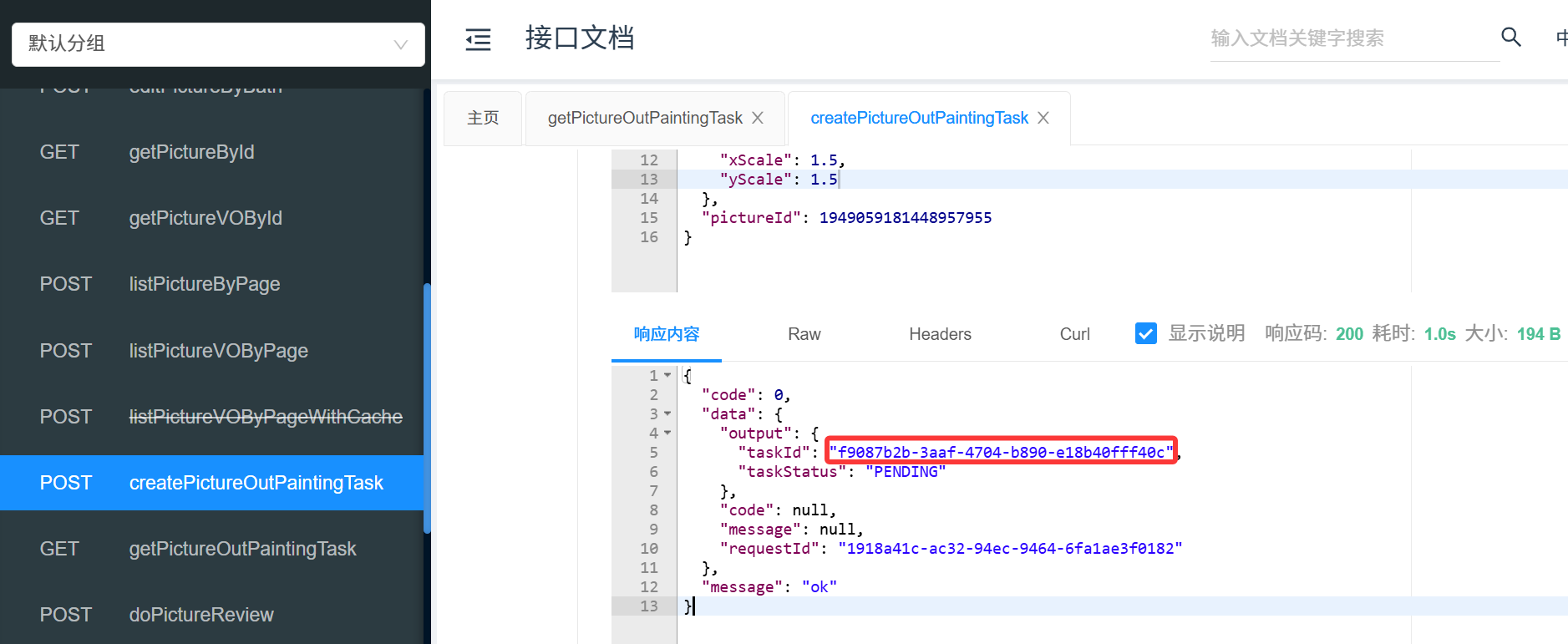Screen dimensions: 1568x644
Task: Click line number 13 in response gutter
Action: [x=649, y=606]
